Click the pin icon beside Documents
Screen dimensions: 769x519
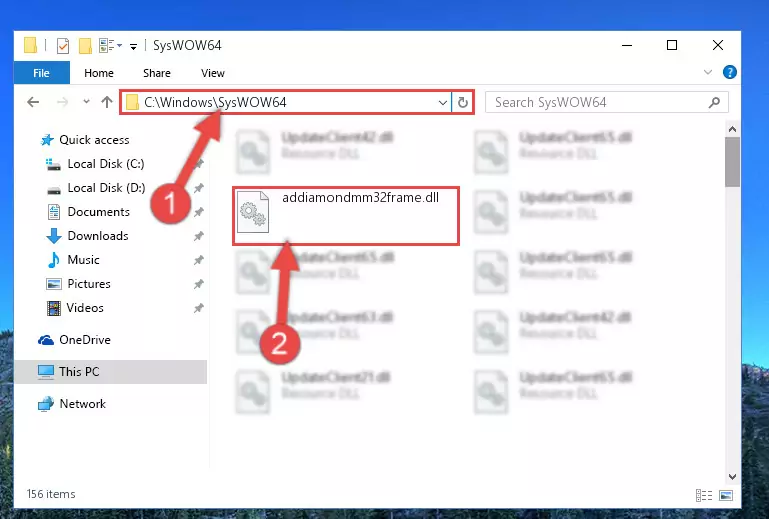click(x=198, y=212)
